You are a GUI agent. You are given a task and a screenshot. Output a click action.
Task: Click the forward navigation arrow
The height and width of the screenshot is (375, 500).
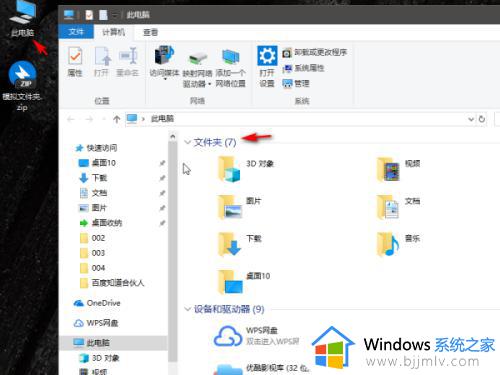point(89,119)
